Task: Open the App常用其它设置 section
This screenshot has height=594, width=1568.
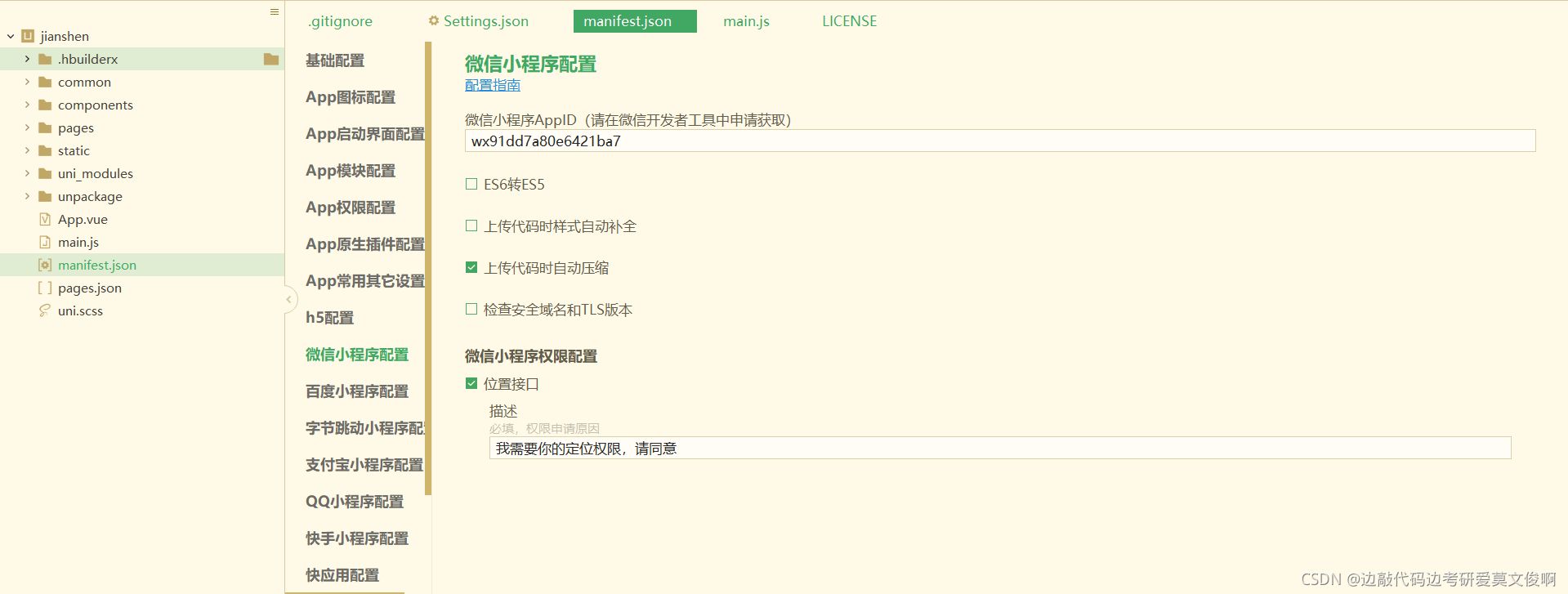Action: pyautogui.click(x=365, y=281)
